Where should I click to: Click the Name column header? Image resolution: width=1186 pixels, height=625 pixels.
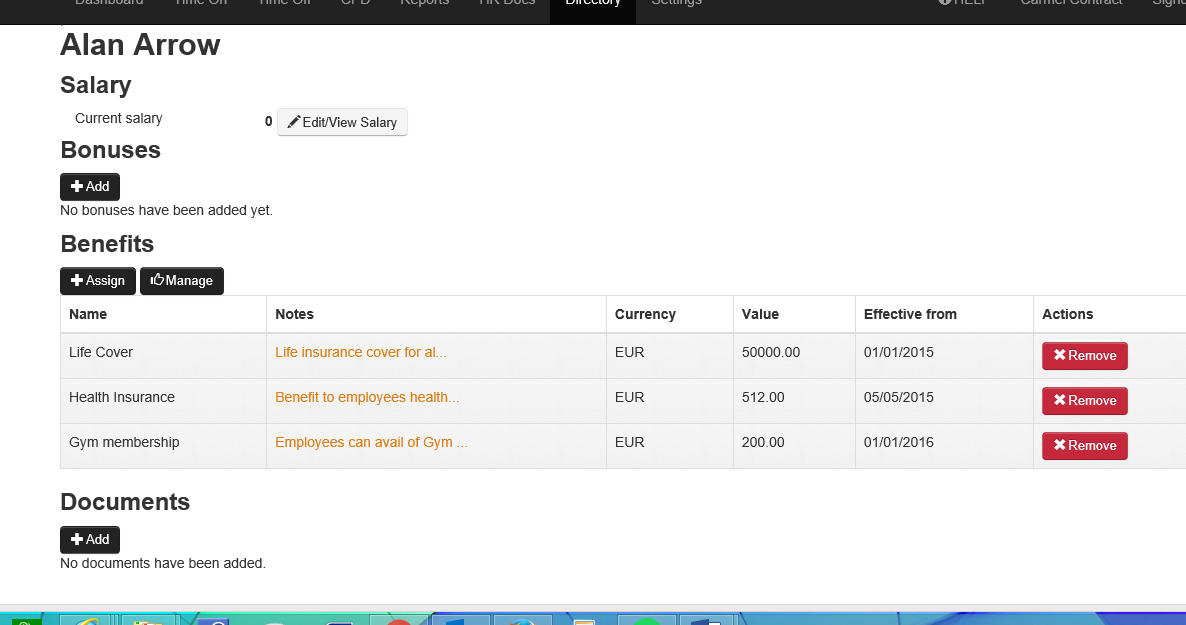click(x=88, y=314)
